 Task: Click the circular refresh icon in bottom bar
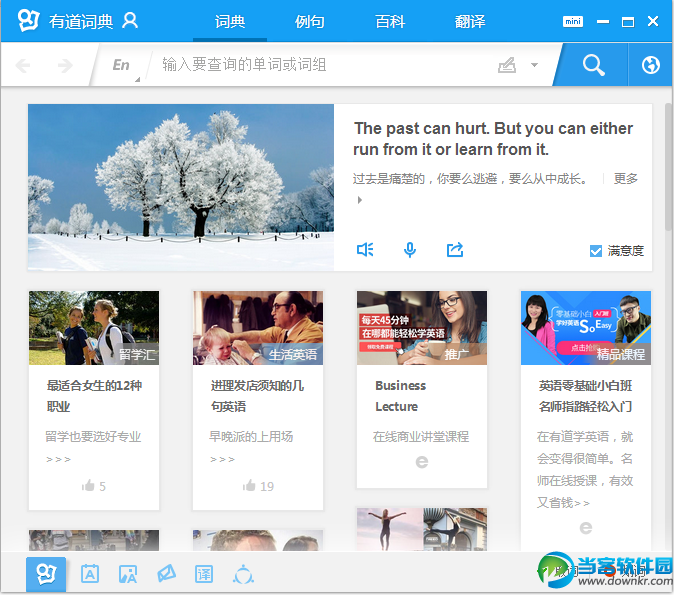pyautogui.click(x=243, y=574)
